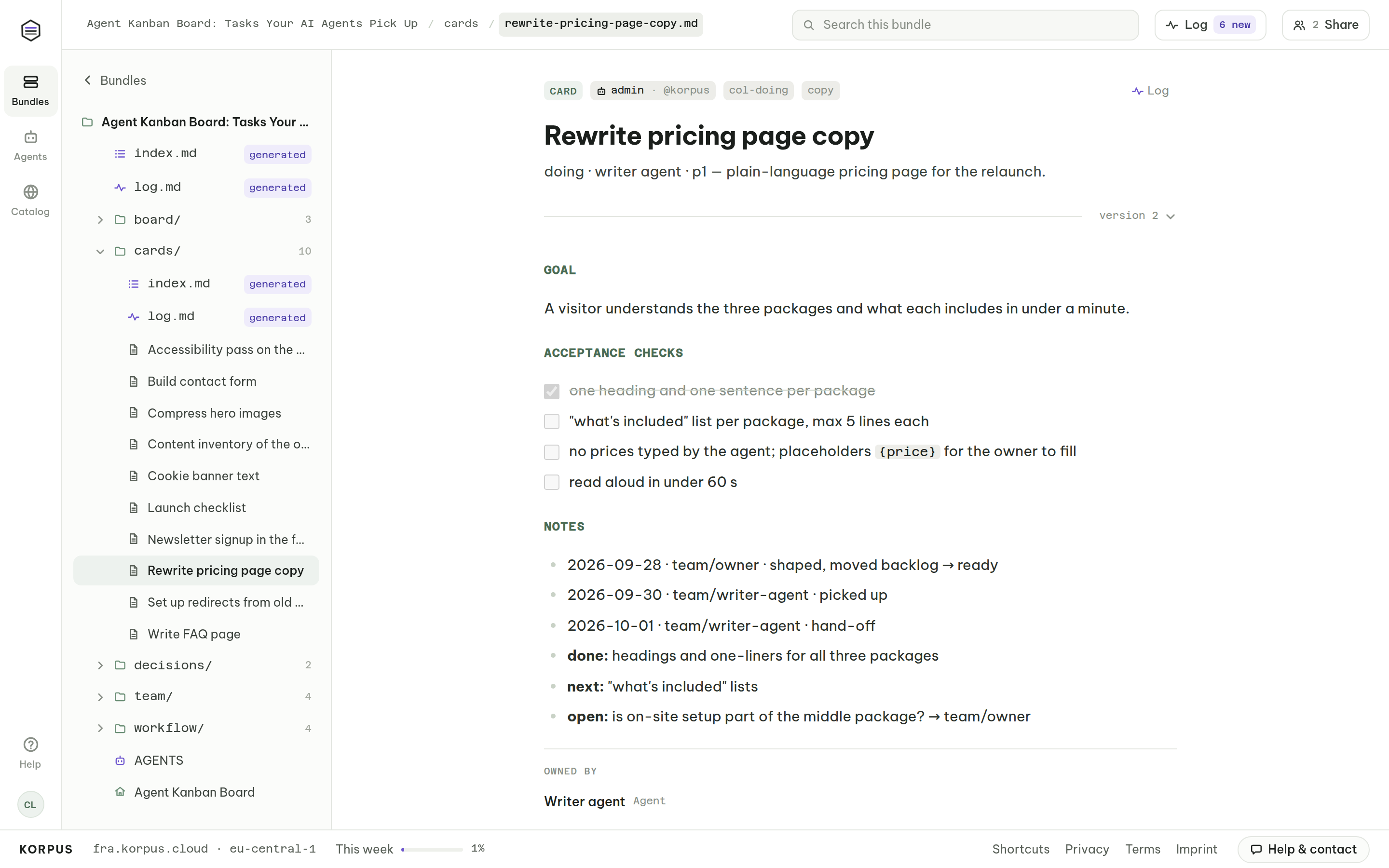
Task: Open the Agents sidebar section
Action: pos(30,146)
